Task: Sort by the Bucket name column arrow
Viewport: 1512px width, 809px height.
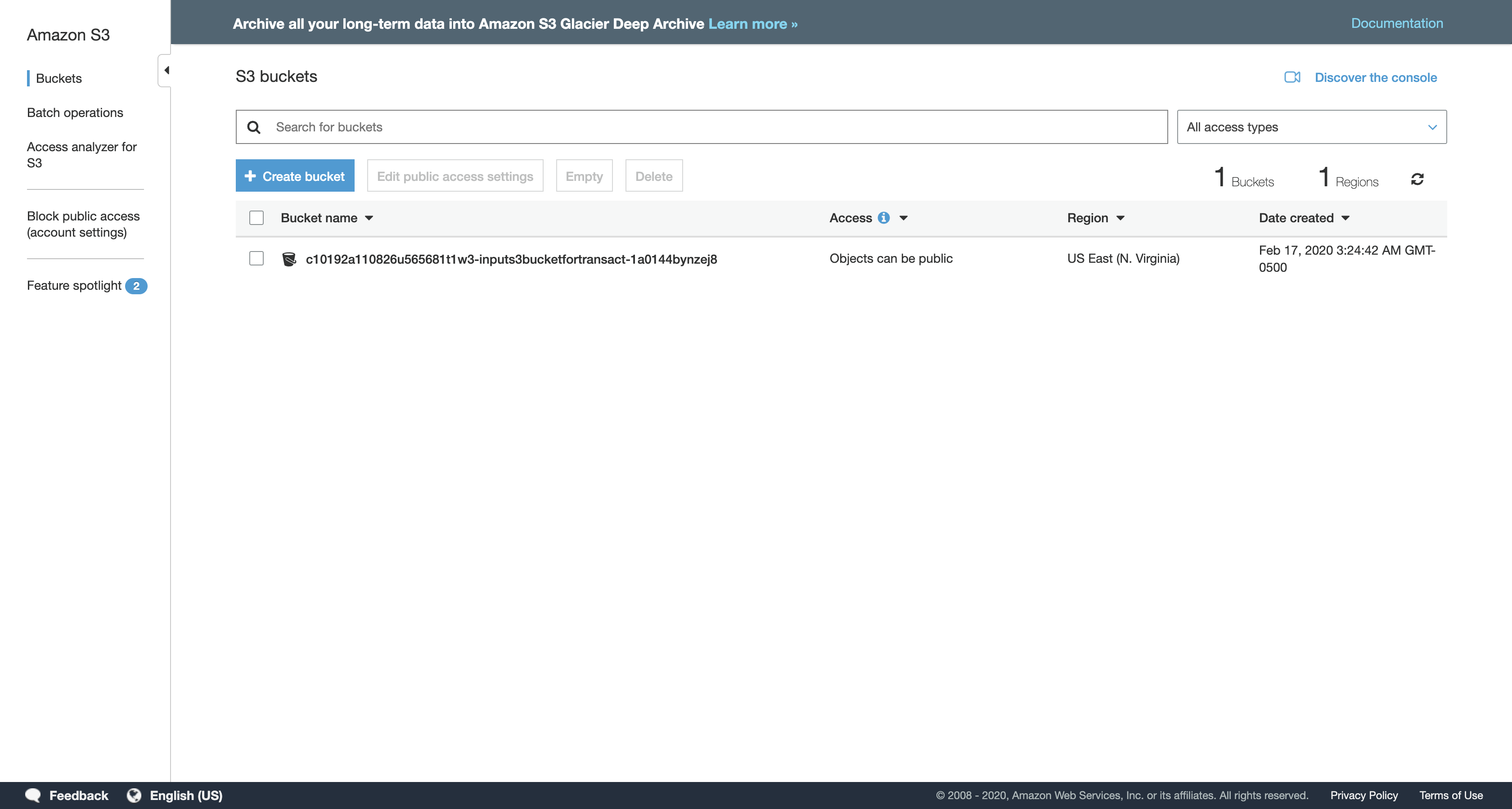Action: (369, 218)
